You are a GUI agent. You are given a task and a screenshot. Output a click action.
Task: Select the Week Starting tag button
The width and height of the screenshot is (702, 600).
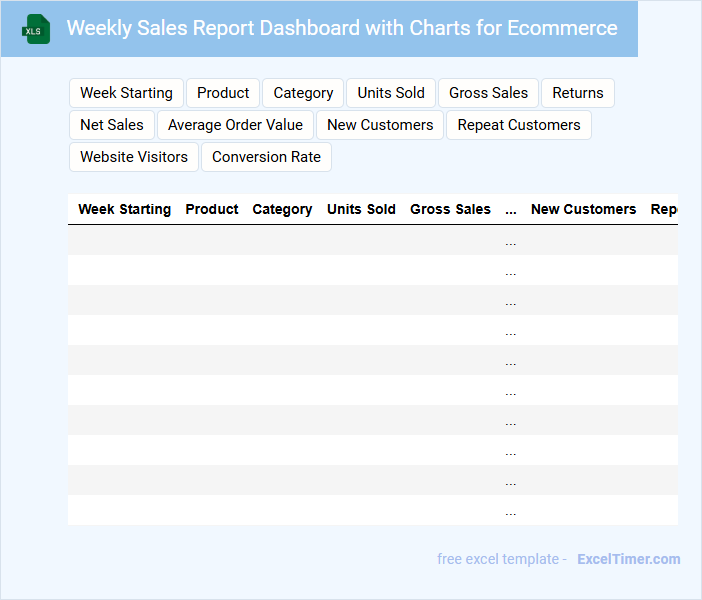point(126,93)
